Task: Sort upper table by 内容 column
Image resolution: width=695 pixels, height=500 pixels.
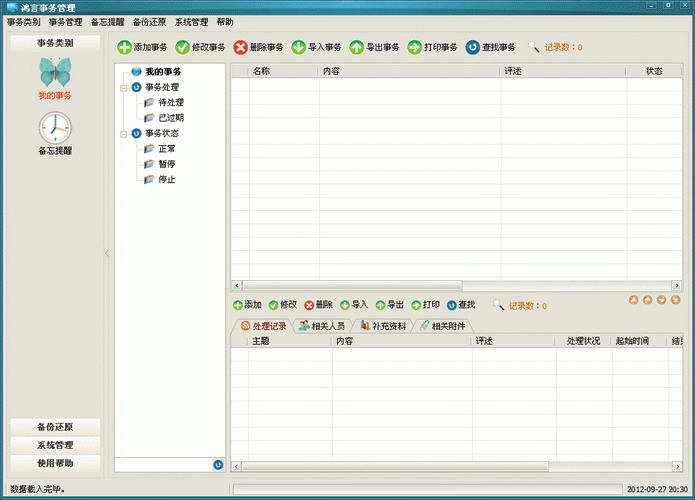Action: 409,71
